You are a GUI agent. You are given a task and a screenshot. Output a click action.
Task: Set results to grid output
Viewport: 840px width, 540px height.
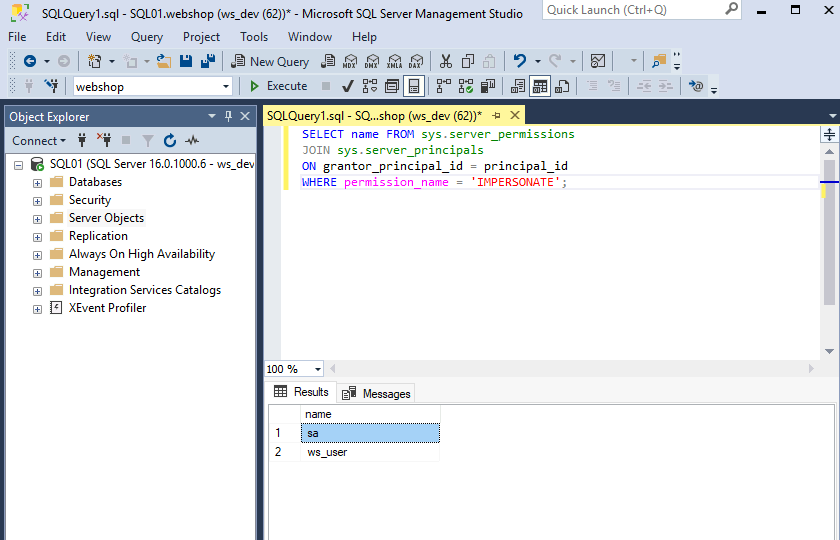[540, 86]
